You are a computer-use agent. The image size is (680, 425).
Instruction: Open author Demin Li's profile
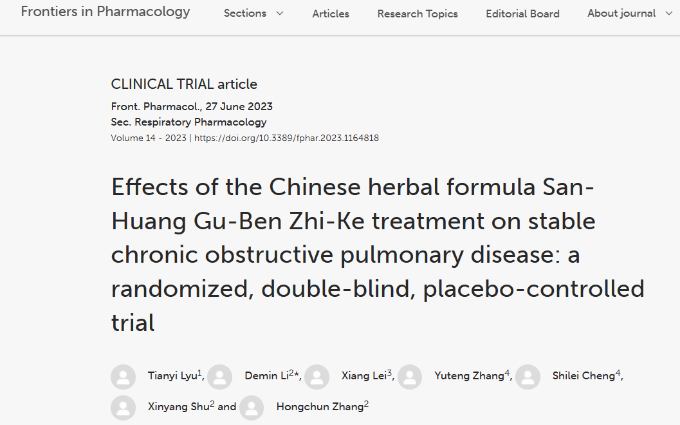pyautogui.click(x=266, y=377)
